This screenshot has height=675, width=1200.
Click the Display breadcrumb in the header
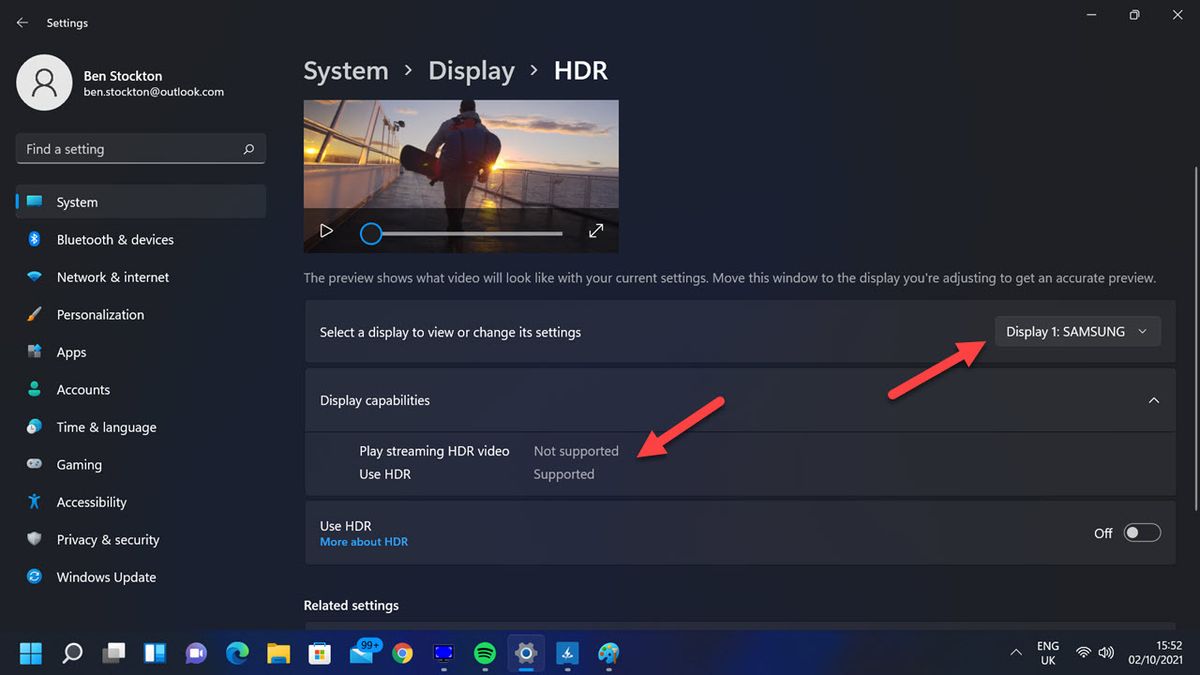coord(471,70)
